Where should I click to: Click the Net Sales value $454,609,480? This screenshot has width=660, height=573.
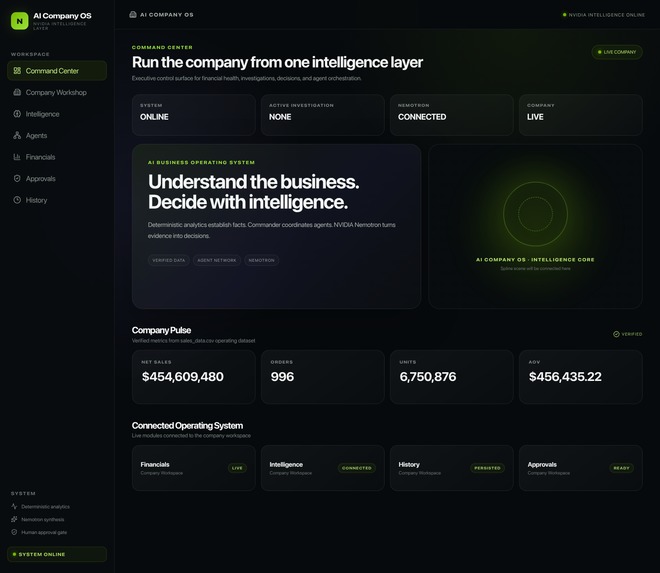click(x=183, y=376)
